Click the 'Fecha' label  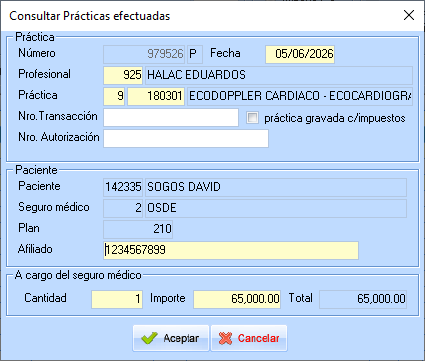click(225, 53)
